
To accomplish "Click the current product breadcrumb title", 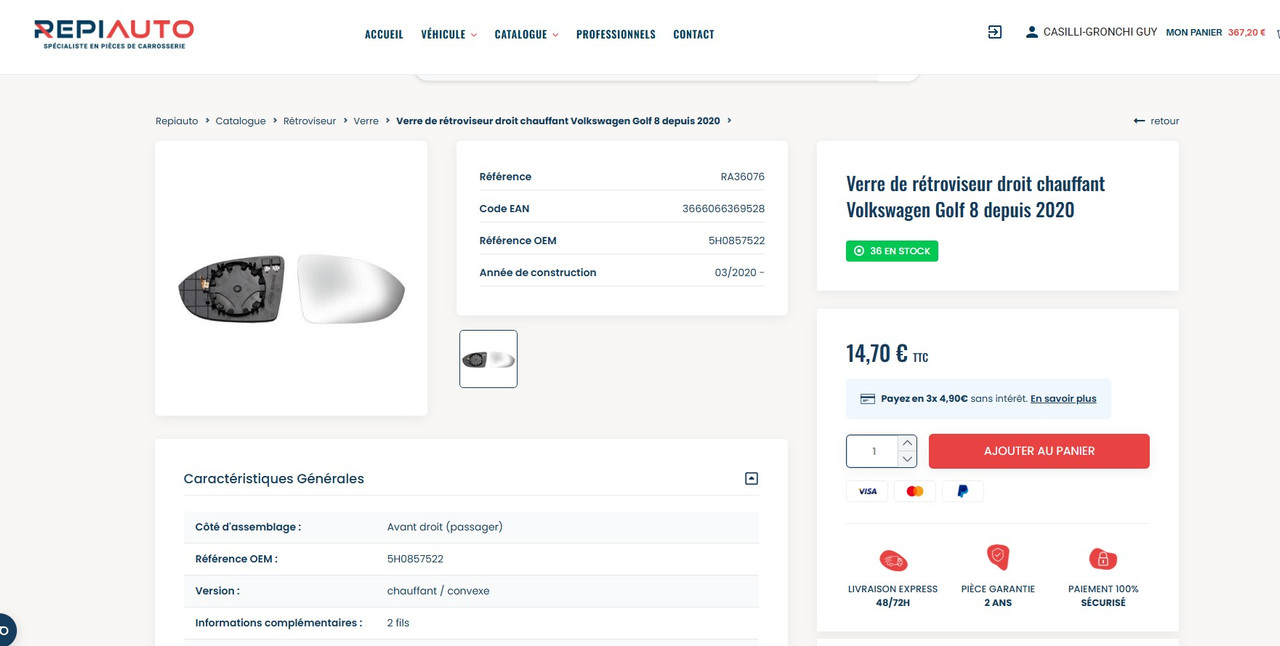I will (x=558, y=121).
